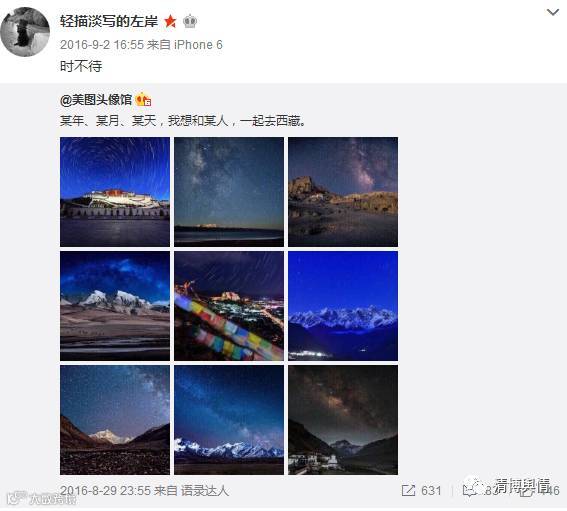Screen dimensions: 567x511
Task: Open the 2016-9-2 16:55 post timestamp
Action: [102, 45]
